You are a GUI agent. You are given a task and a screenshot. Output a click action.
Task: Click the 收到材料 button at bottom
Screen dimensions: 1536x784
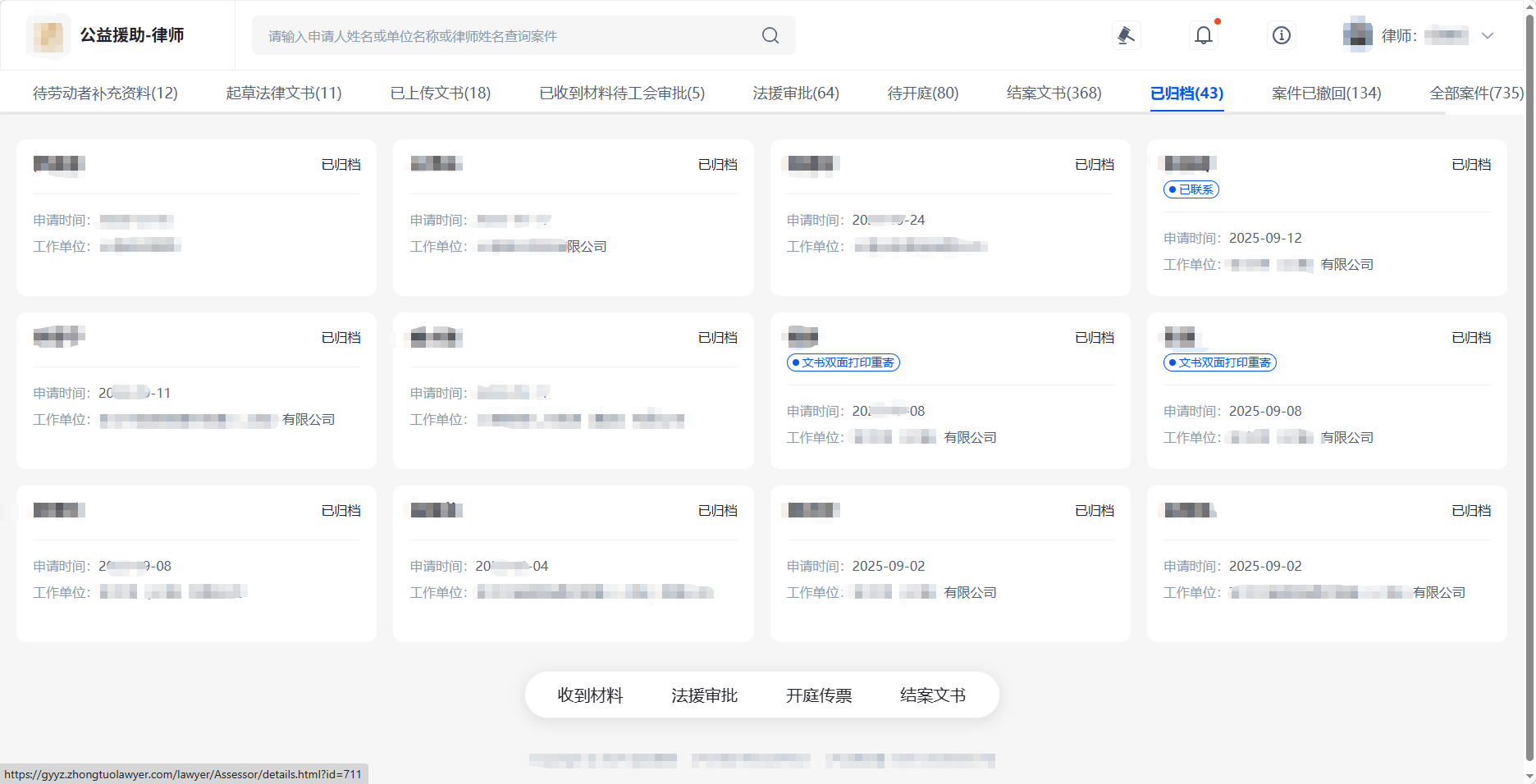(590, 695)
